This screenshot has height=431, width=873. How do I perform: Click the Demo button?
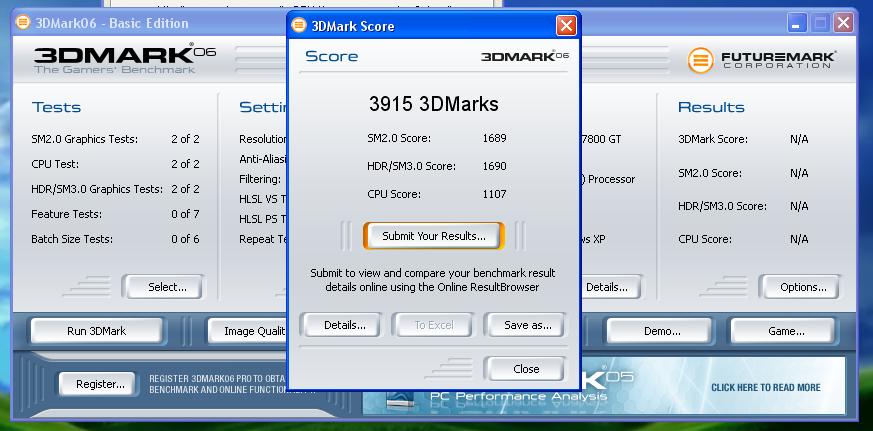point(660,331)
